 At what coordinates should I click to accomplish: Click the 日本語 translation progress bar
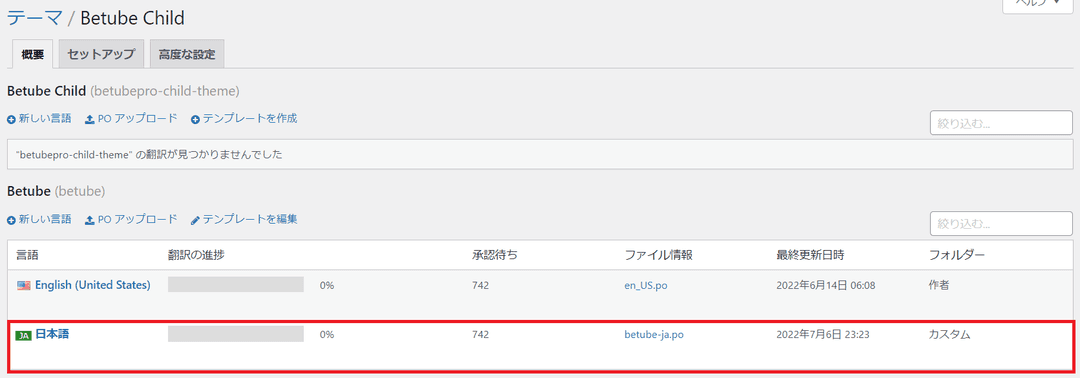pos(236,334)
